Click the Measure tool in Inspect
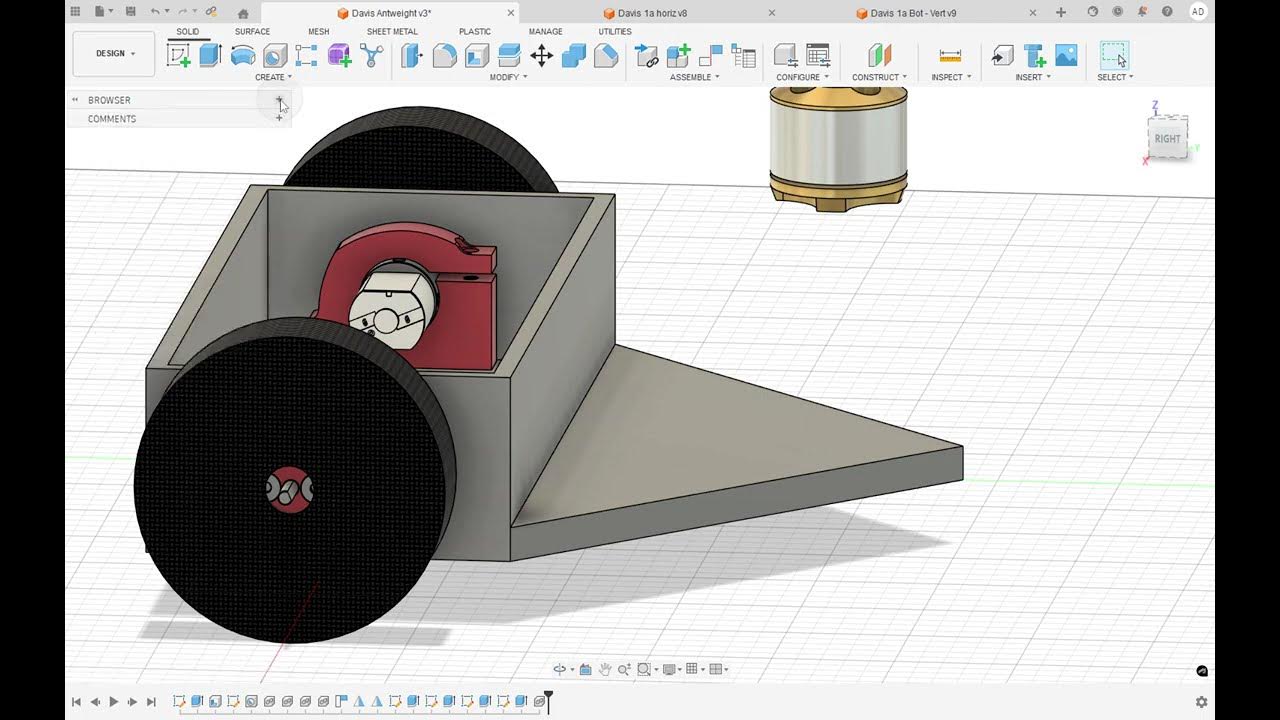 (950, 56)
